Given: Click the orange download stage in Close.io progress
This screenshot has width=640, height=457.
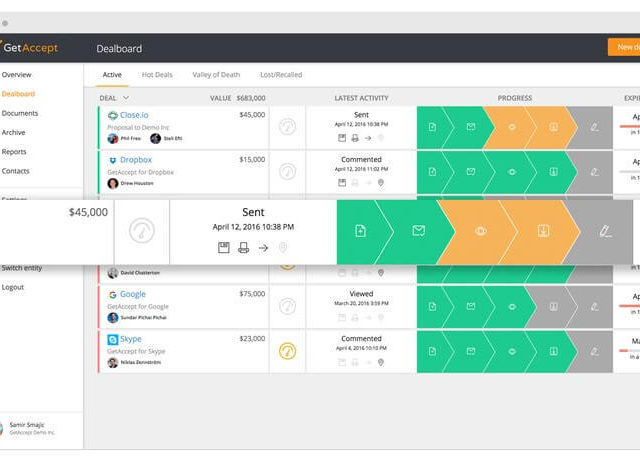Looking at the screenshot, I should [553, 127].
